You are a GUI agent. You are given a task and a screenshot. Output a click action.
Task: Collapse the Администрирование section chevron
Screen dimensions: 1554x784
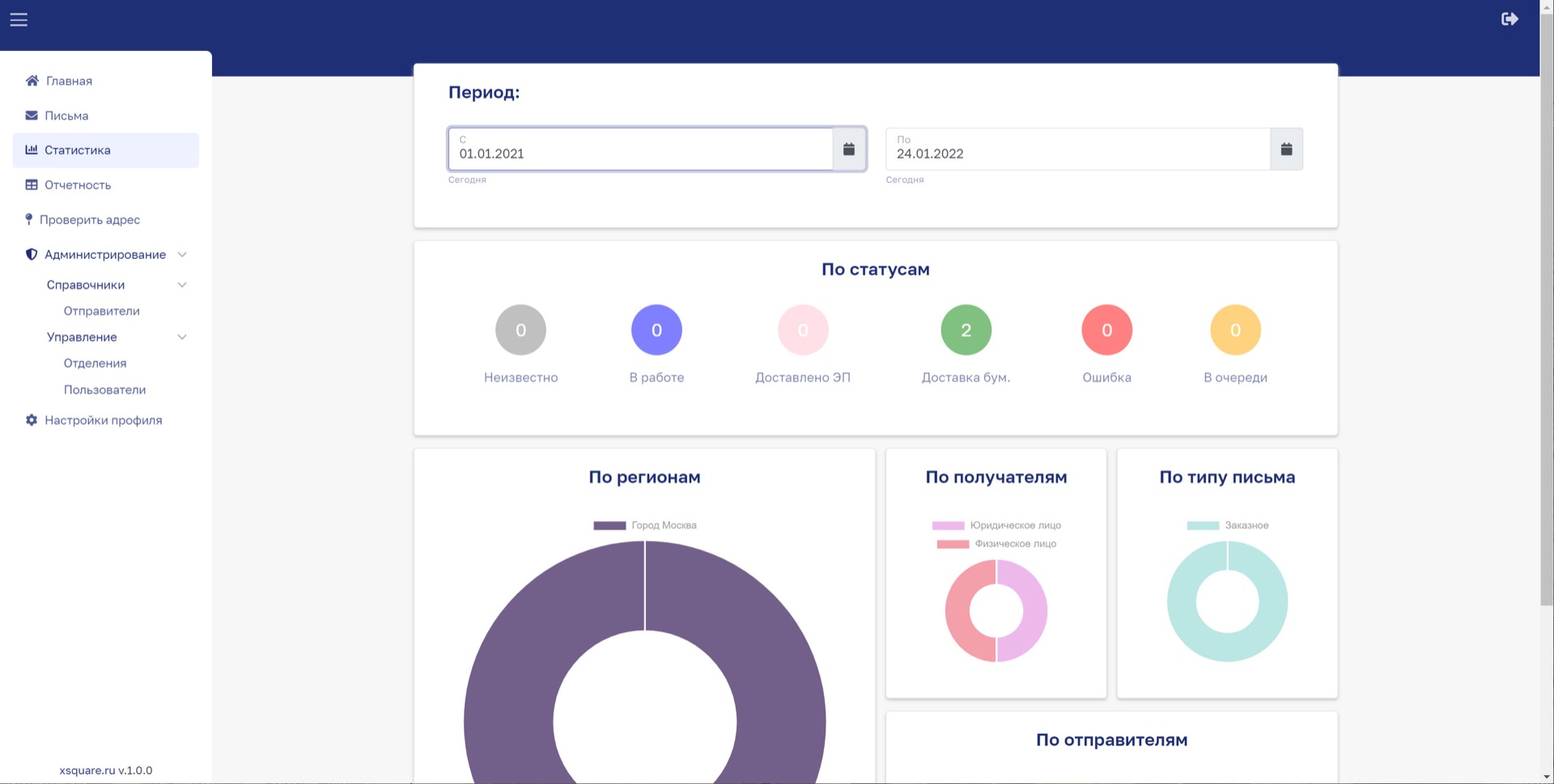[182, 255]
